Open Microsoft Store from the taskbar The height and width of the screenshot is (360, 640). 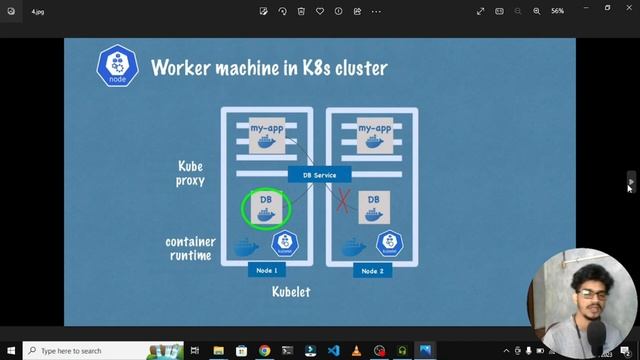(x=241, y=351)
